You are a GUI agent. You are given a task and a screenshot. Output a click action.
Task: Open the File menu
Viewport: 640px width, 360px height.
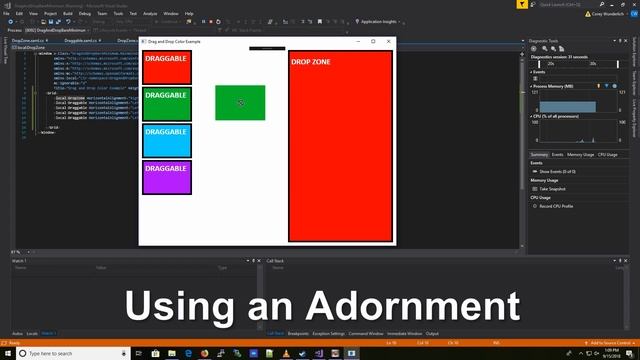(6, 13)
